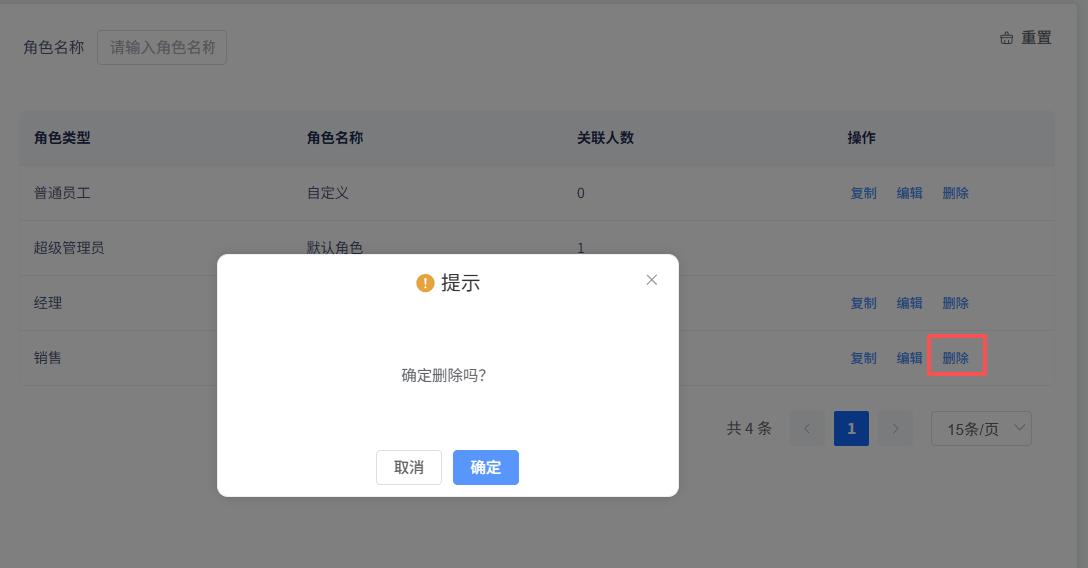Click the highlighted 删除 in 销售 row
Screen dimensions: 1088x568
coord(956,358)
